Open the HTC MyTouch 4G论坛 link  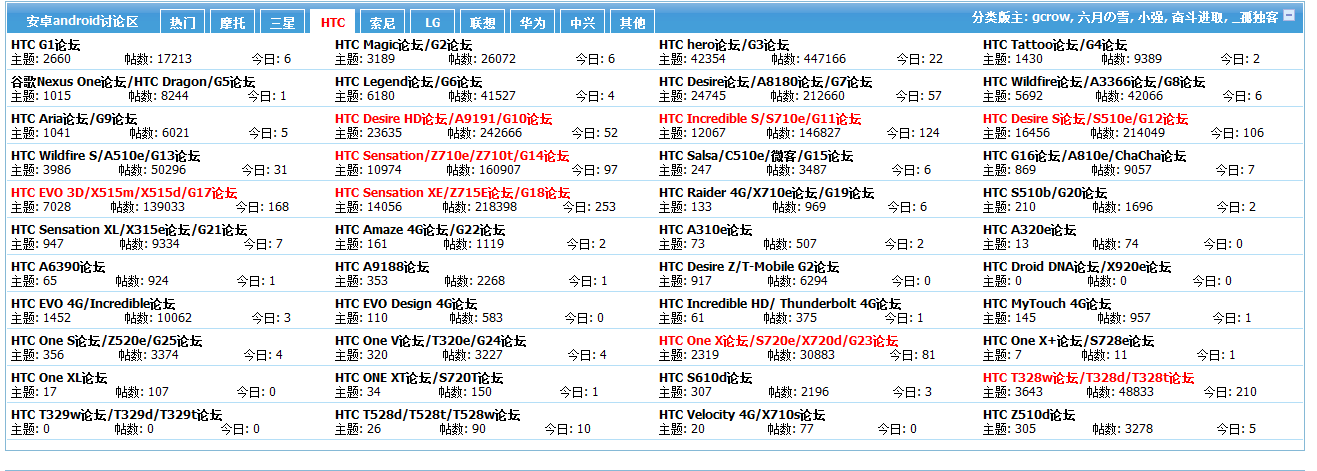click(1048, 304)
